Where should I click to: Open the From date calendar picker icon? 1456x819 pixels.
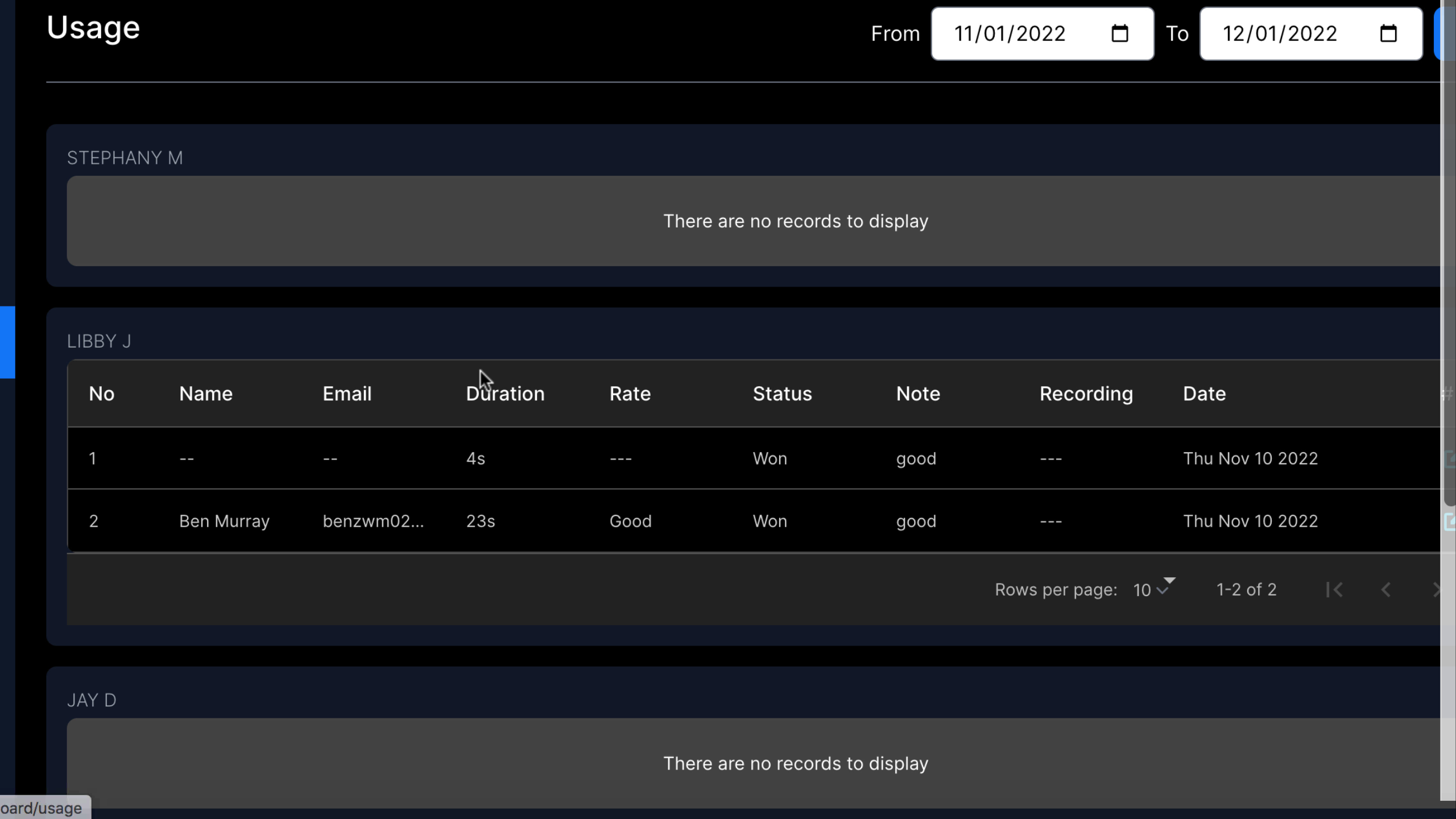[x=1119, y=34]
